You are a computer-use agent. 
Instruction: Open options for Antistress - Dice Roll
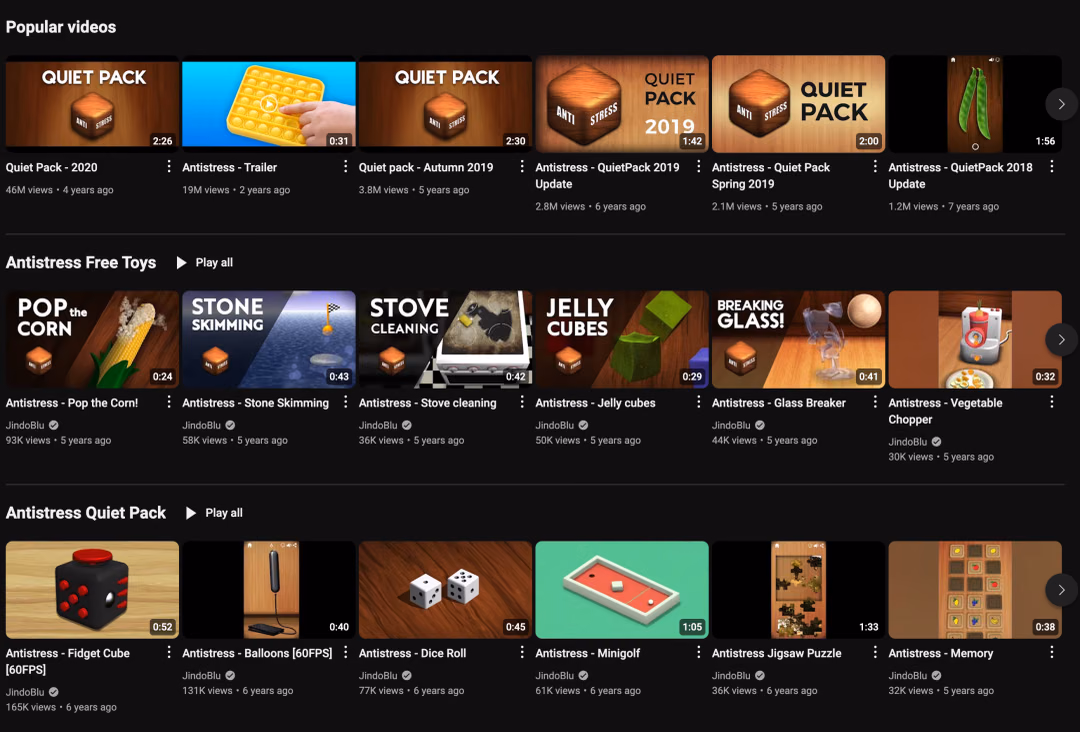click(x=521, y=652)
